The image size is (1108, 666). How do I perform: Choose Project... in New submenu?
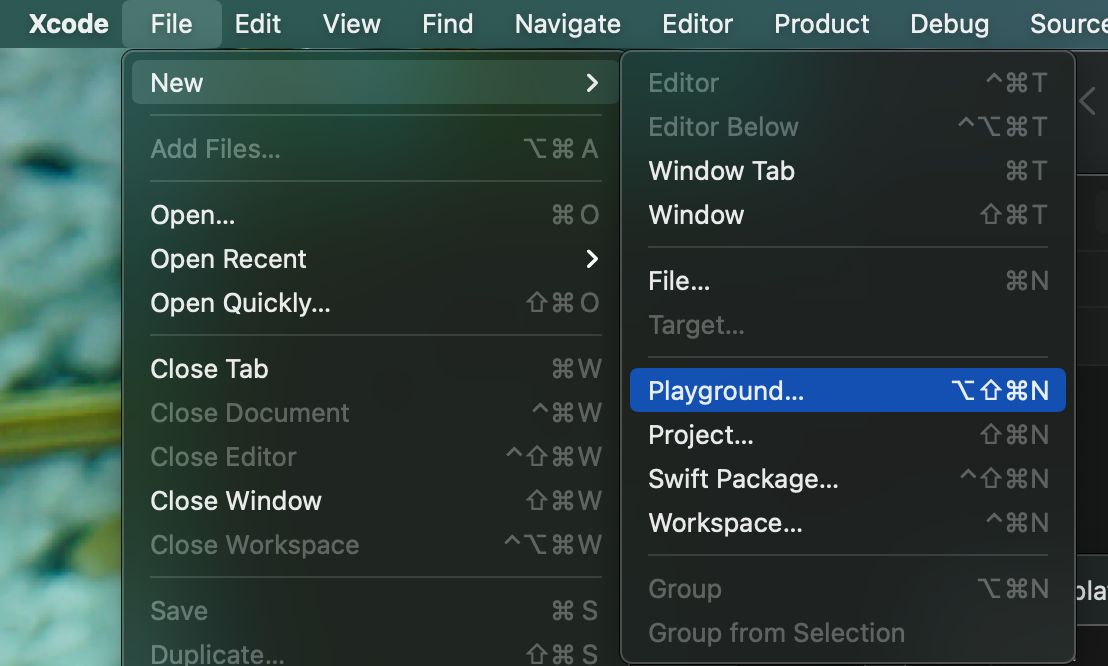(x=847, y=435)
